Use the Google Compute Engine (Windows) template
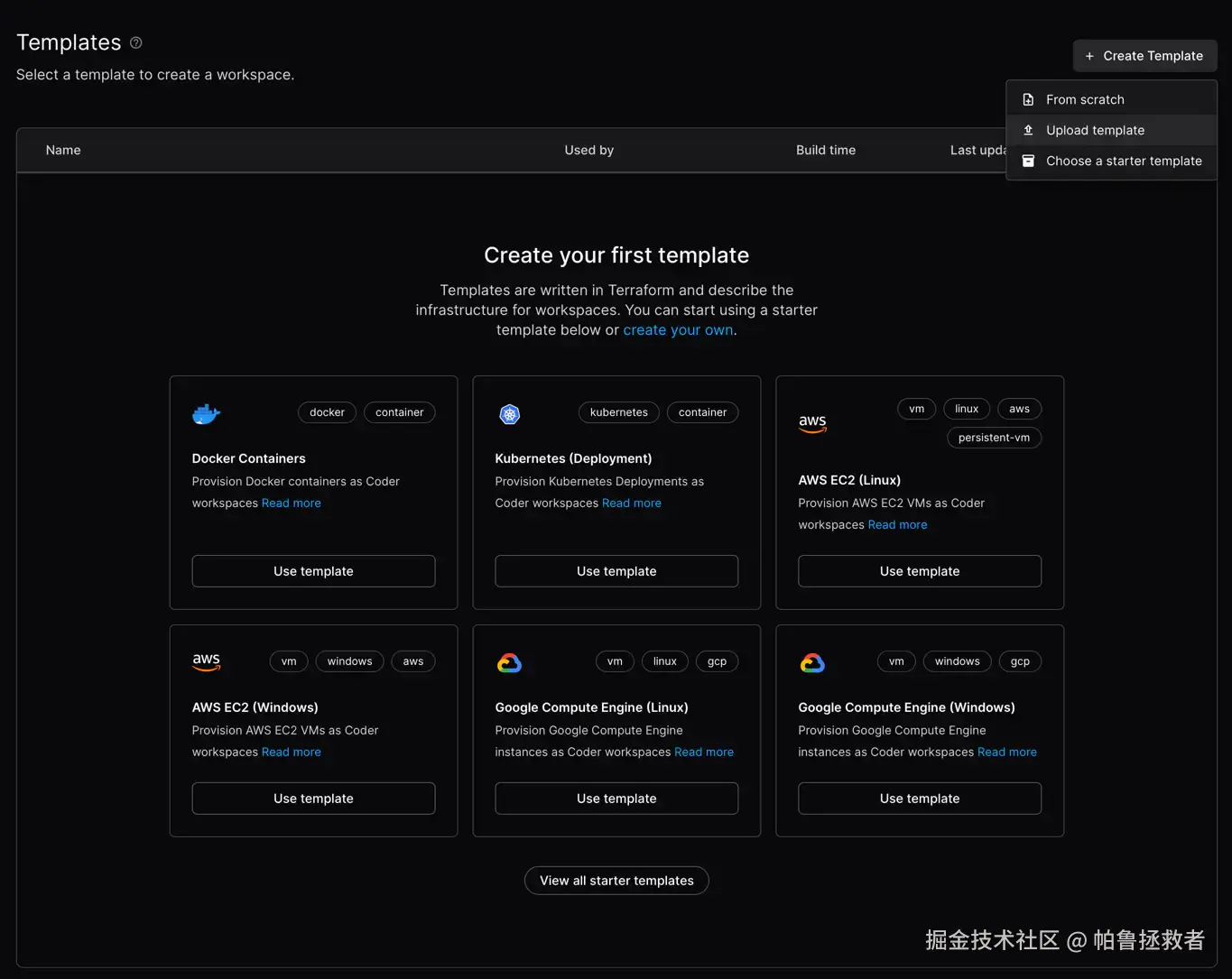Viewport: 1232px width, 979px height. click(920, 799)
